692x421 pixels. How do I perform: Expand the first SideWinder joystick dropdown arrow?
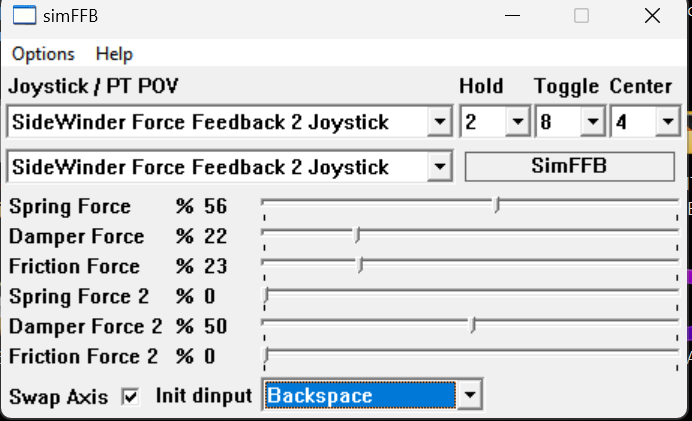click(x=439, y=121)
